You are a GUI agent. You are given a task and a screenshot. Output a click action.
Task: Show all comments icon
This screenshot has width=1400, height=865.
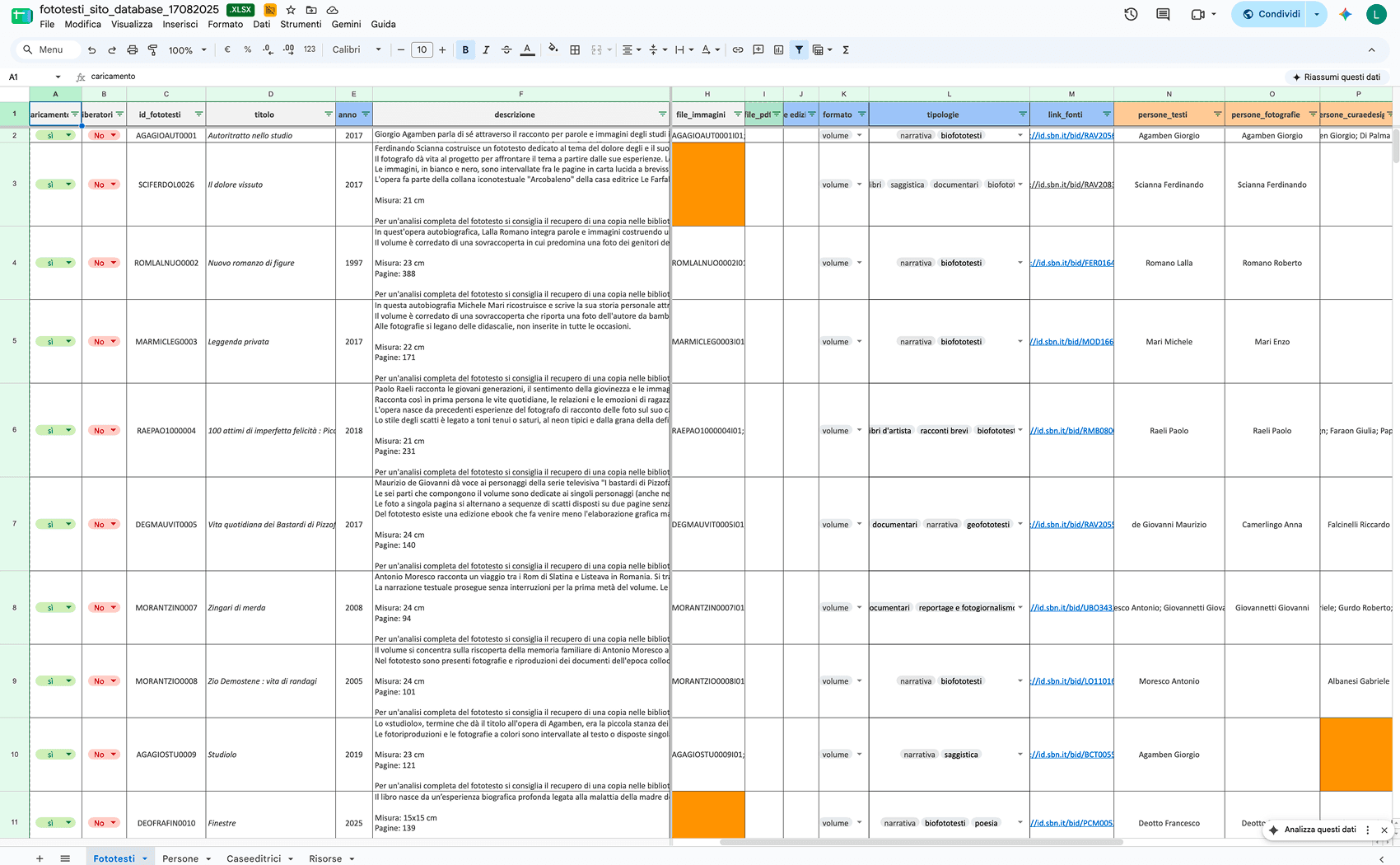point(1163,14)
